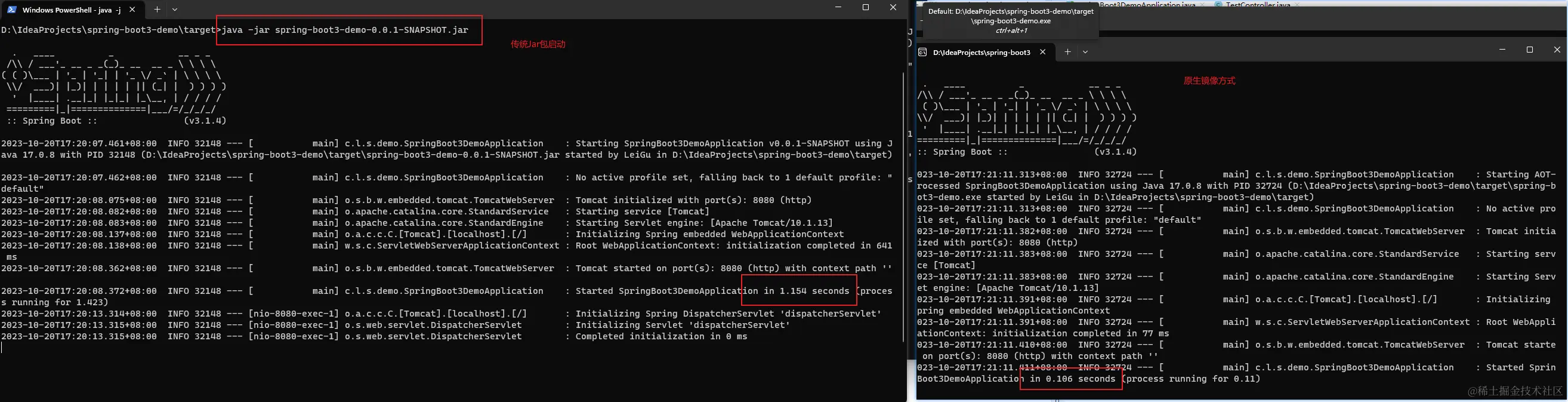This screenshot has height=402, width=1568.
Task: Click timestamp '2023-10-20T17:20:13.314+08:00'
Action: pyautogui.click(x=79, y=314)
